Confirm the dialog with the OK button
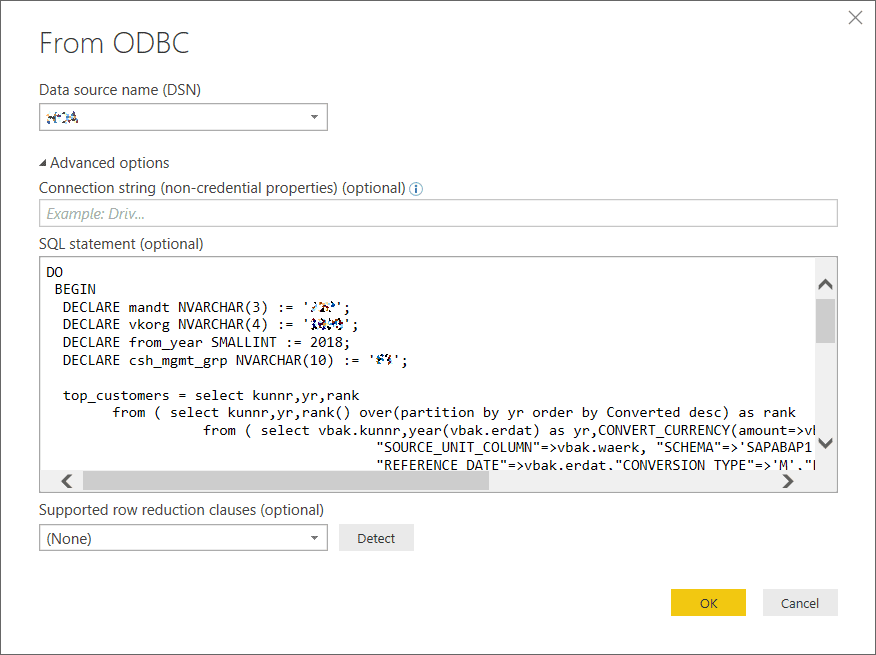Viewport: 876px width, 655px height. coord(708,603)
